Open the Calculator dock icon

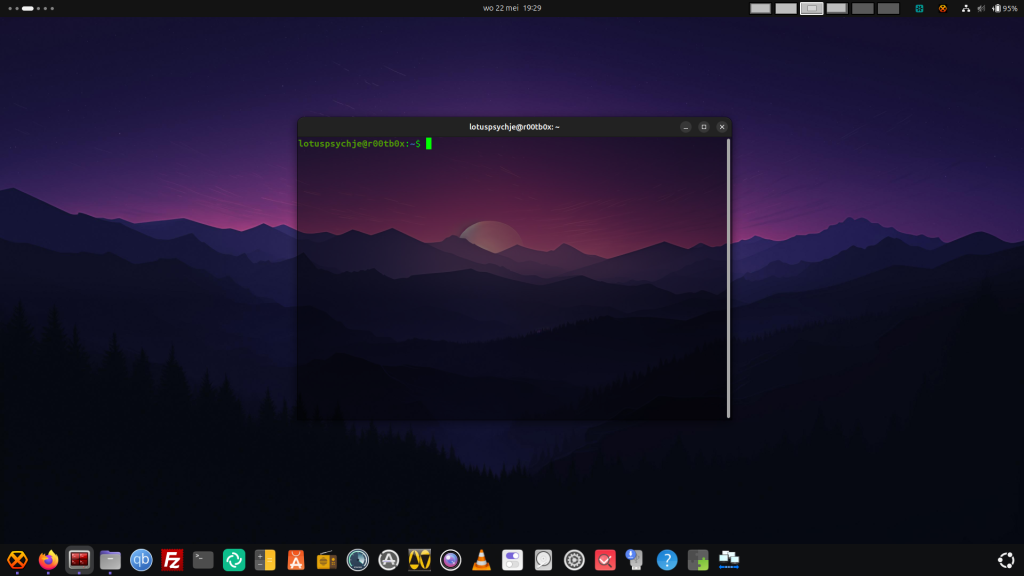[x=264, y=560]
